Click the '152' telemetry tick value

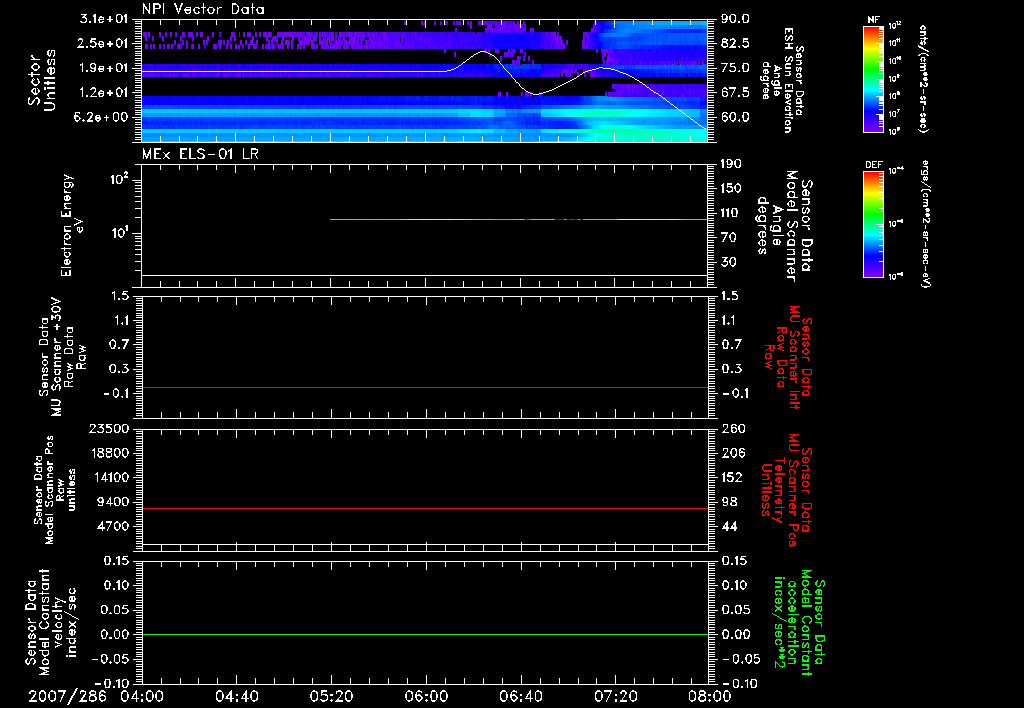(x=731, y=477)
